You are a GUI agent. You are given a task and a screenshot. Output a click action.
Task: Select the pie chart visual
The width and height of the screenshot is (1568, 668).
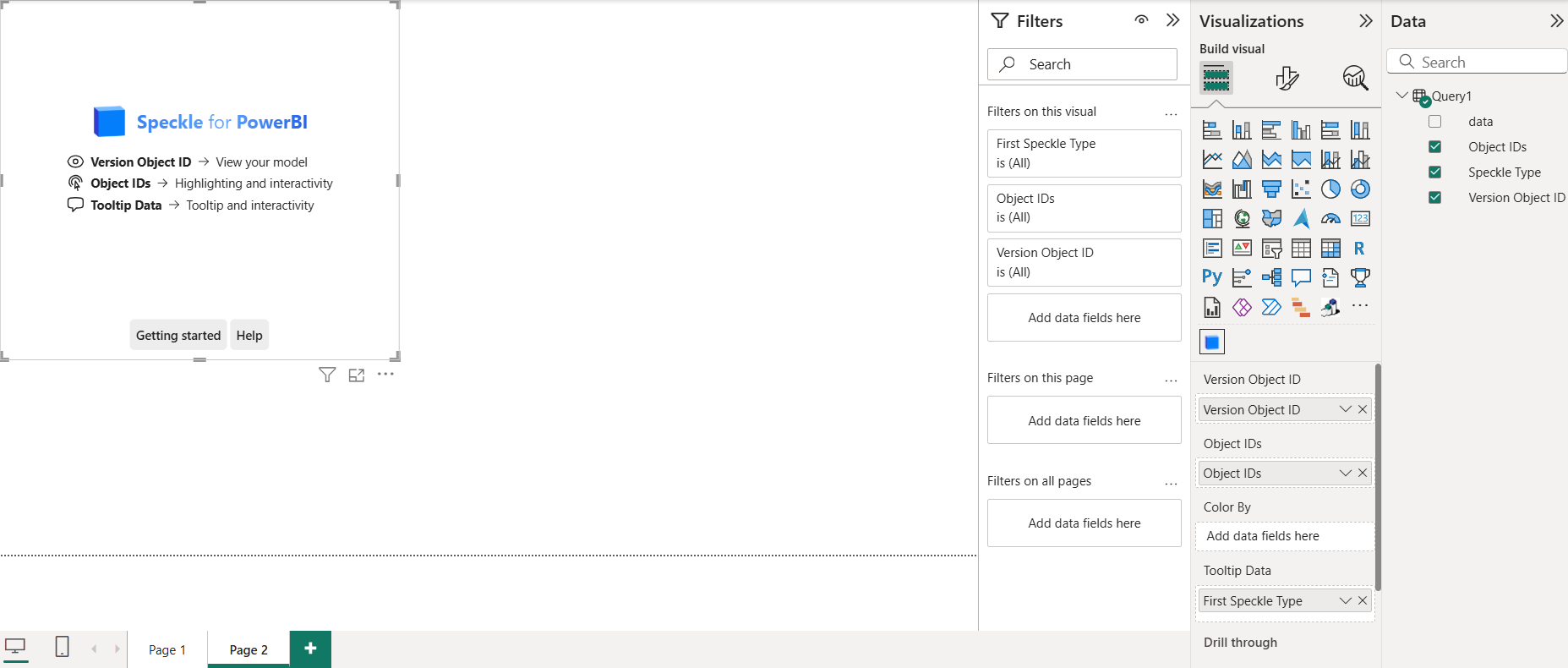(1330, 189)
